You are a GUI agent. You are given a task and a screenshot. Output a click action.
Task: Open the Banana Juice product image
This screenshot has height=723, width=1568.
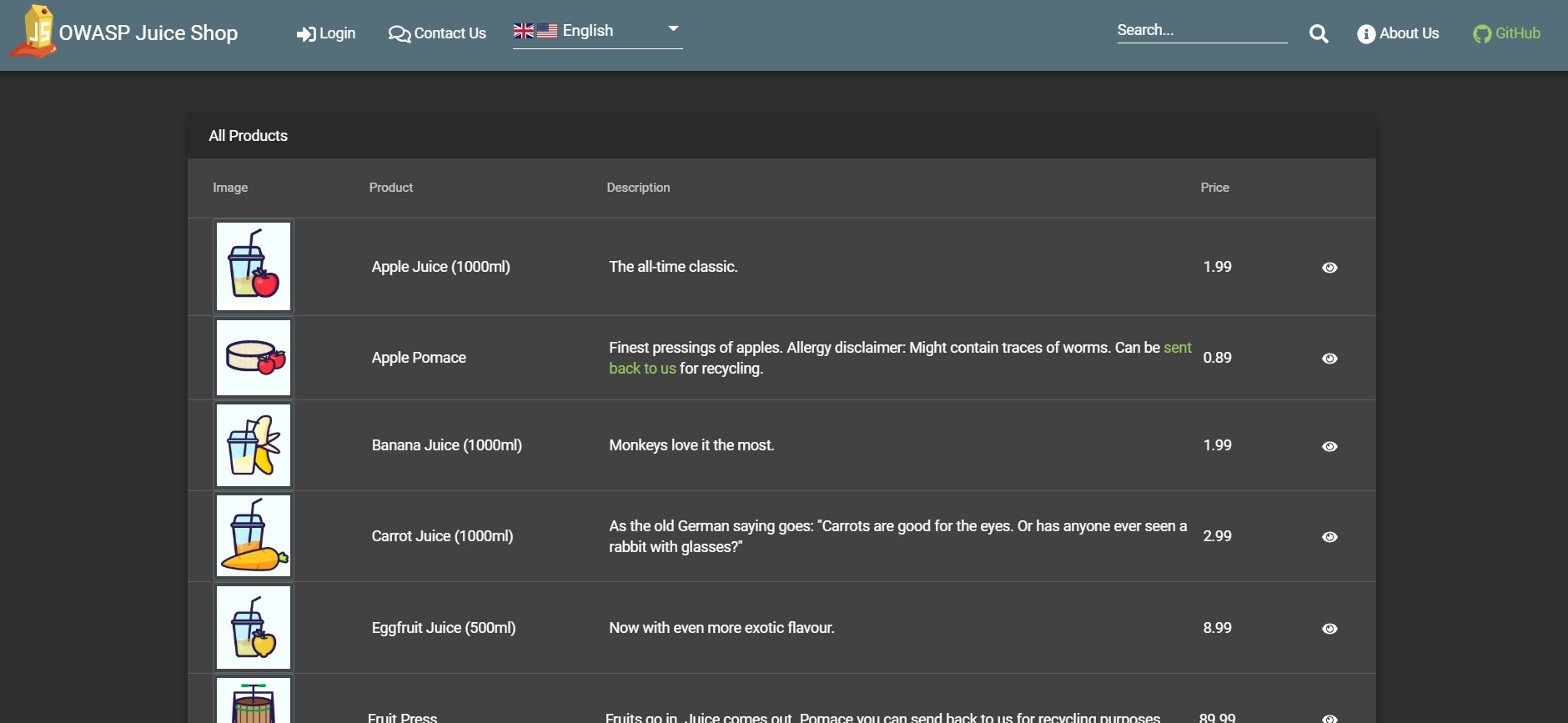(254, 445)
